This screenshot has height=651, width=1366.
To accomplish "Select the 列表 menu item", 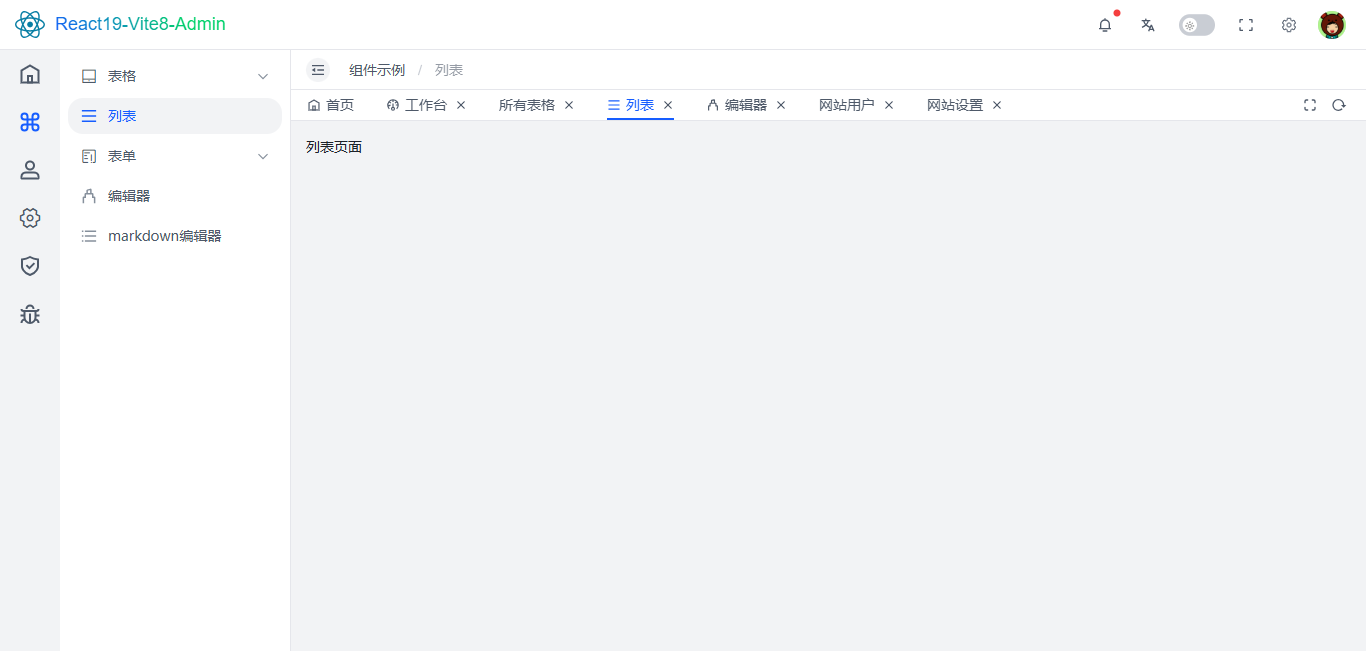I will coord(175,116).
